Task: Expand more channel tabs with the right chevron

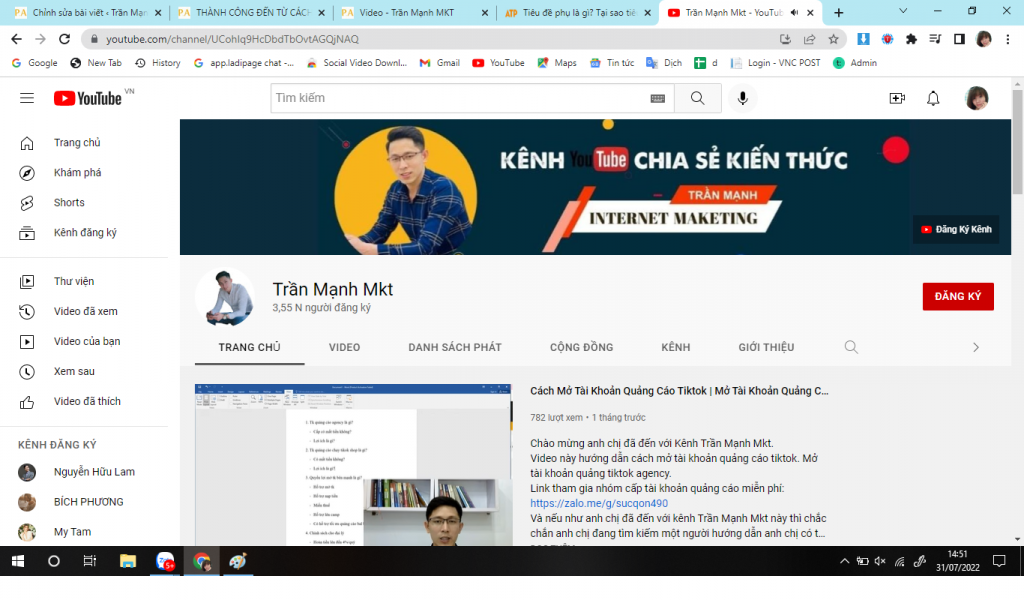Action: (x=975, y=347)
